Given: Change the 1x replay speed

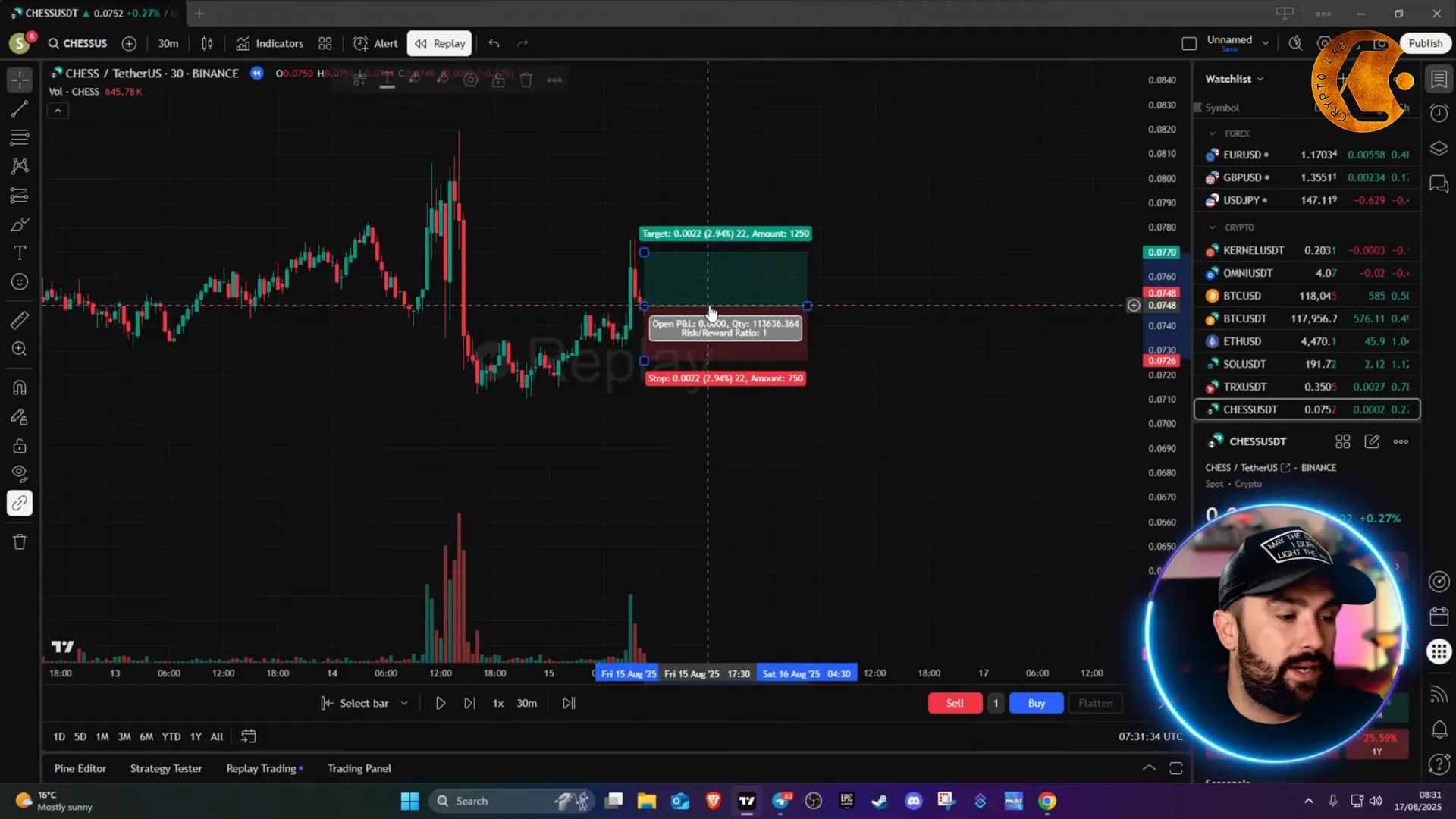Looking at the screenshot, I should (x=498, y=703).
